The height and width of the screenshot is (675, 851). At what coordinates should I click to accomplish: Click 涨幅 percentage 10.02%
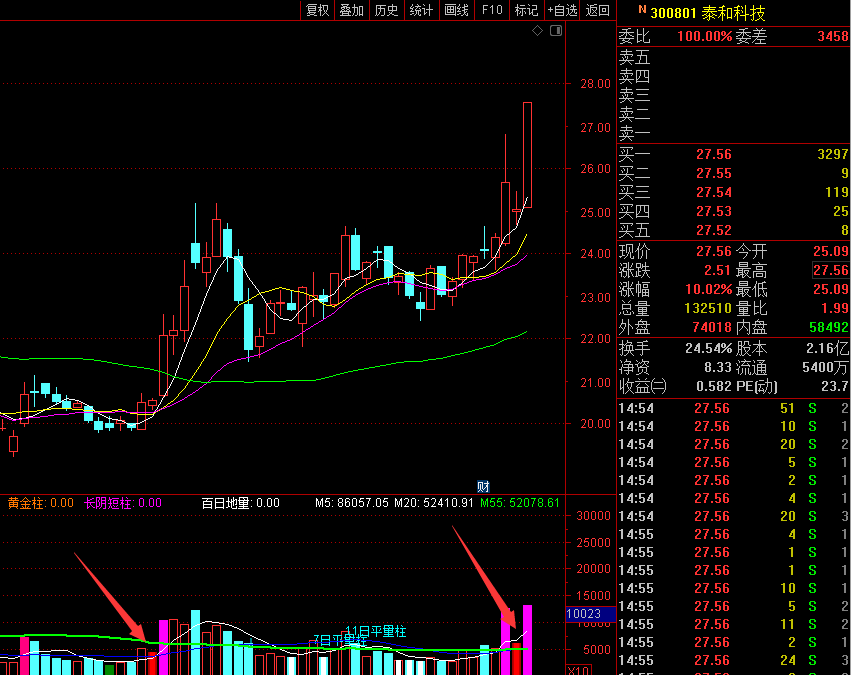pyautogui.click(x=709, y=289)
